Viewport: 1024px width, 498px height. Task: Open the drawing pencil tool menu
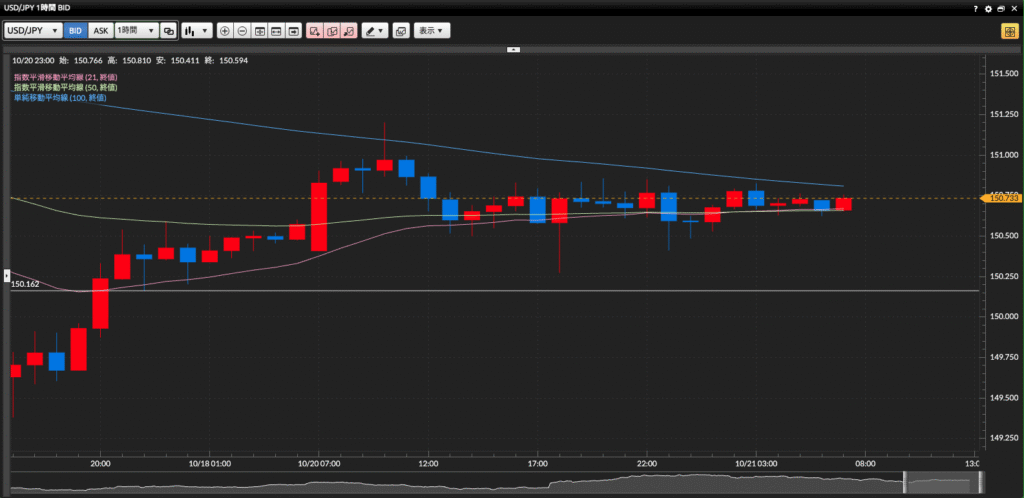tap(374, 31)
